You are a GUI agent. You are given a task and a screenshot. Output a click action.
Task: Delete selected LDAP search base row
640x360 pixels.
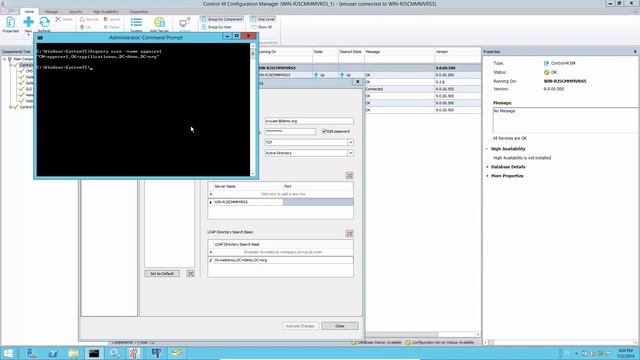(x=349, y=233)
